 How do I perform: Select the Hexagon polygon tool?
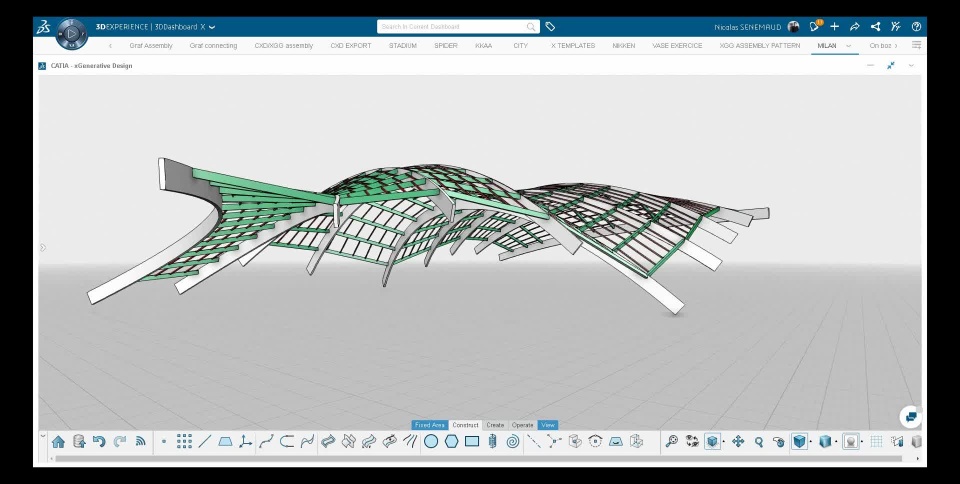pos(452,441)
